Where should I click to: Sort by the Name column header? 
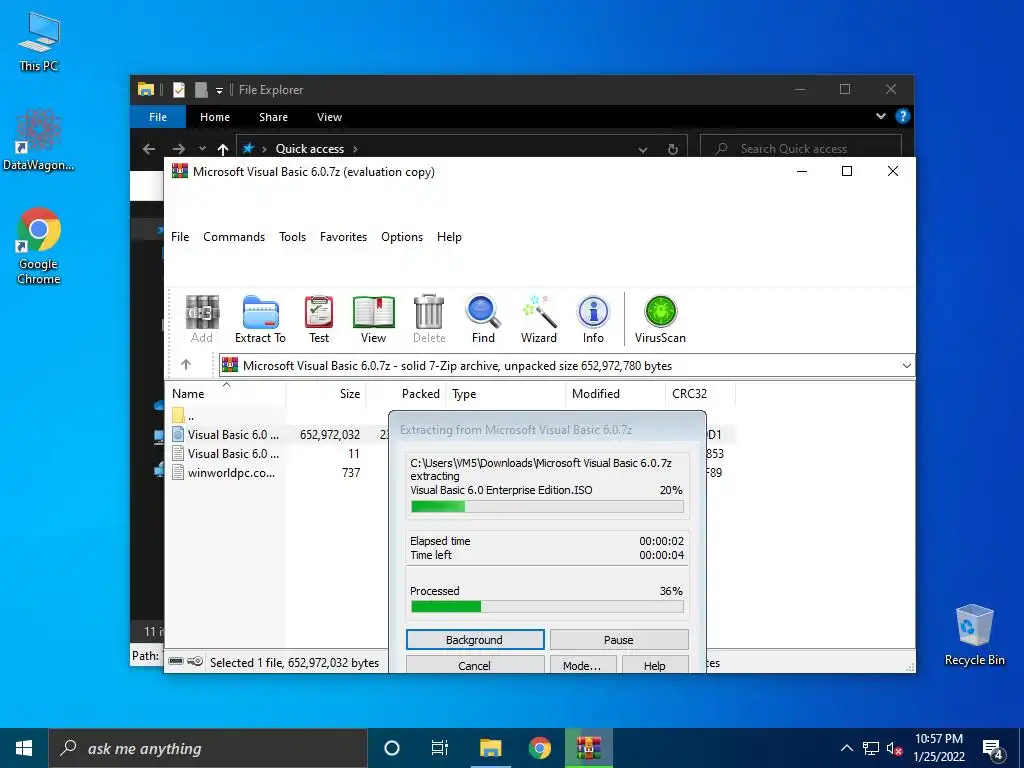pos(225,394)
